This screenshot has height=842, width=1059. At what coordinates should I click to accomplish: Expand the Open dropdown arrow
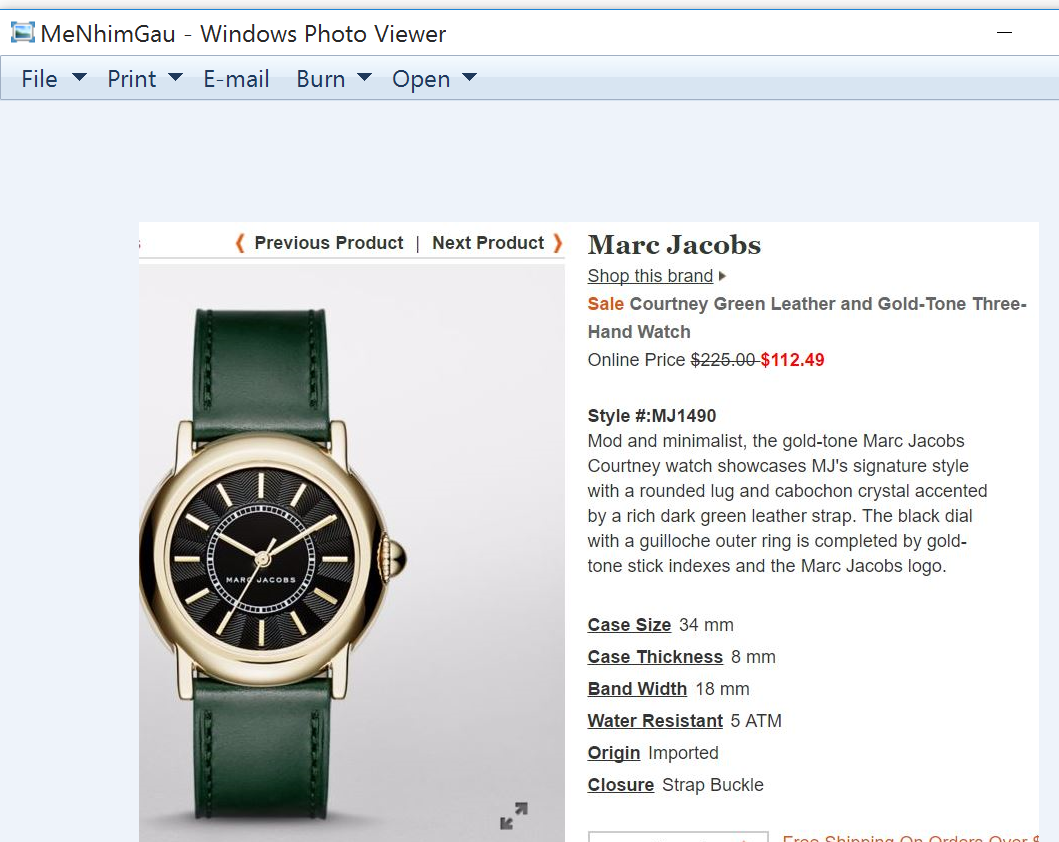point(469,78)
